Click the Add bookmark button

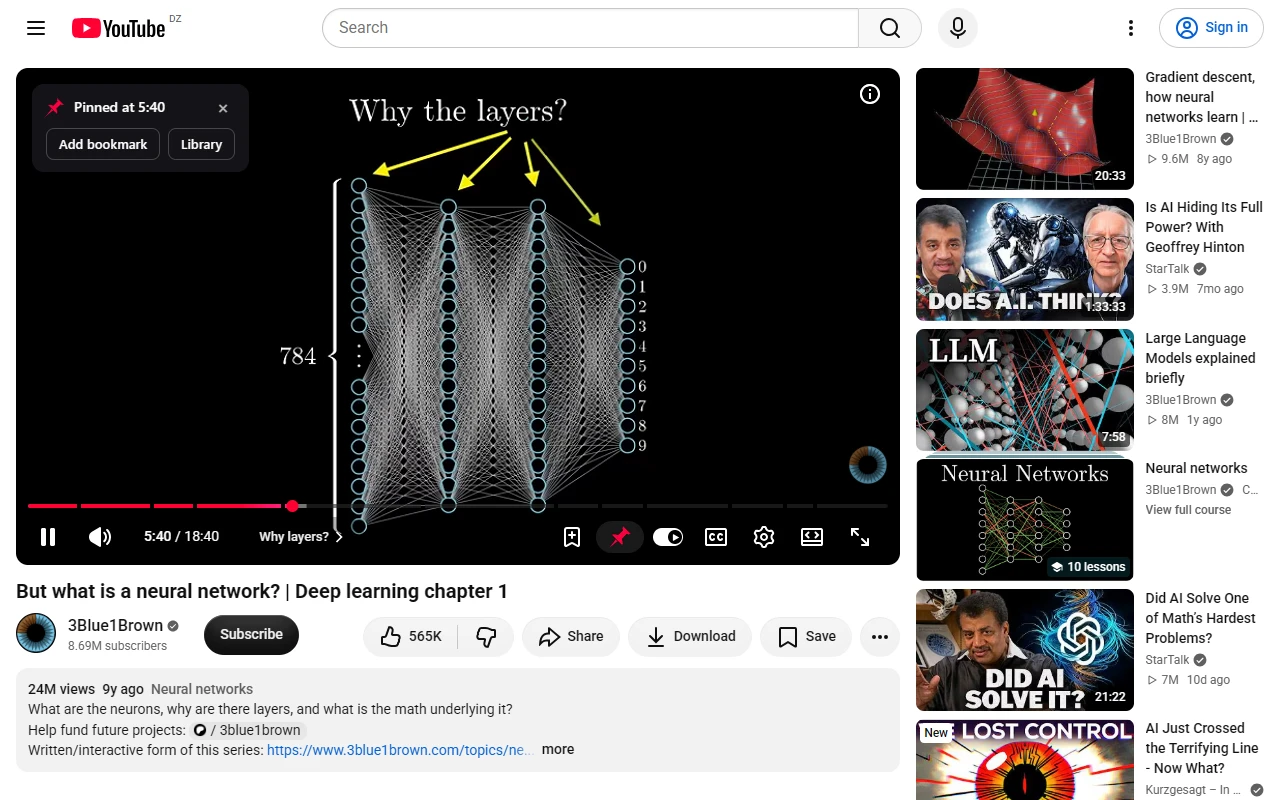[x=103, y=144]
